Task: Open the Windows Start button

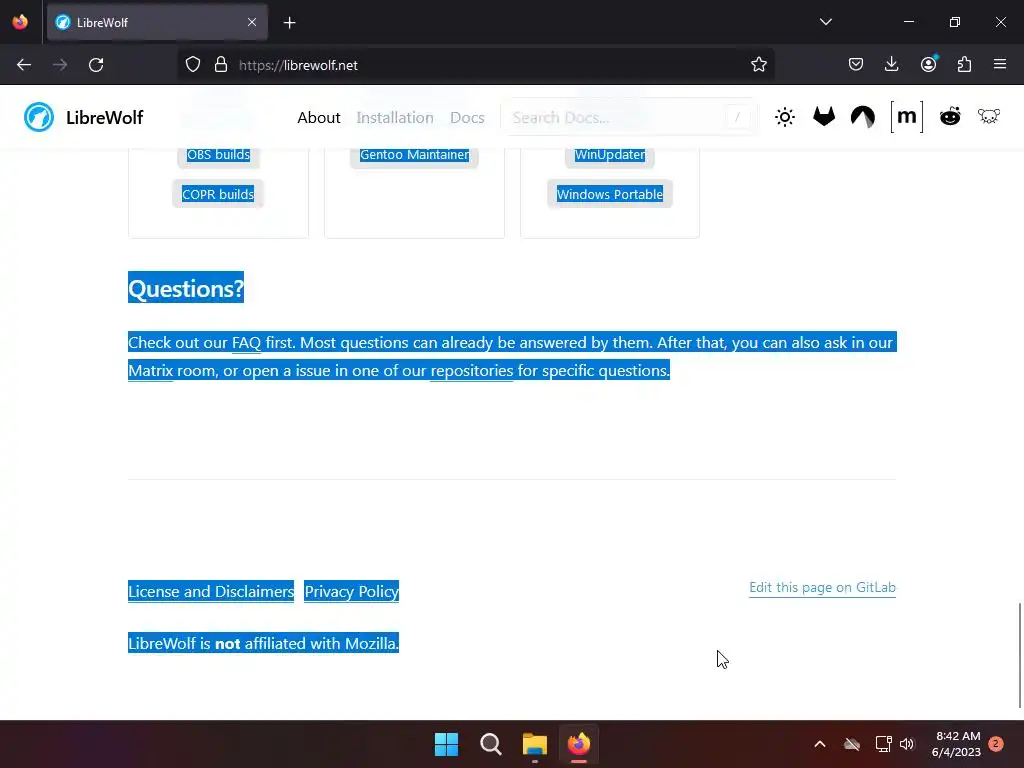Action: tap(446, 744)
